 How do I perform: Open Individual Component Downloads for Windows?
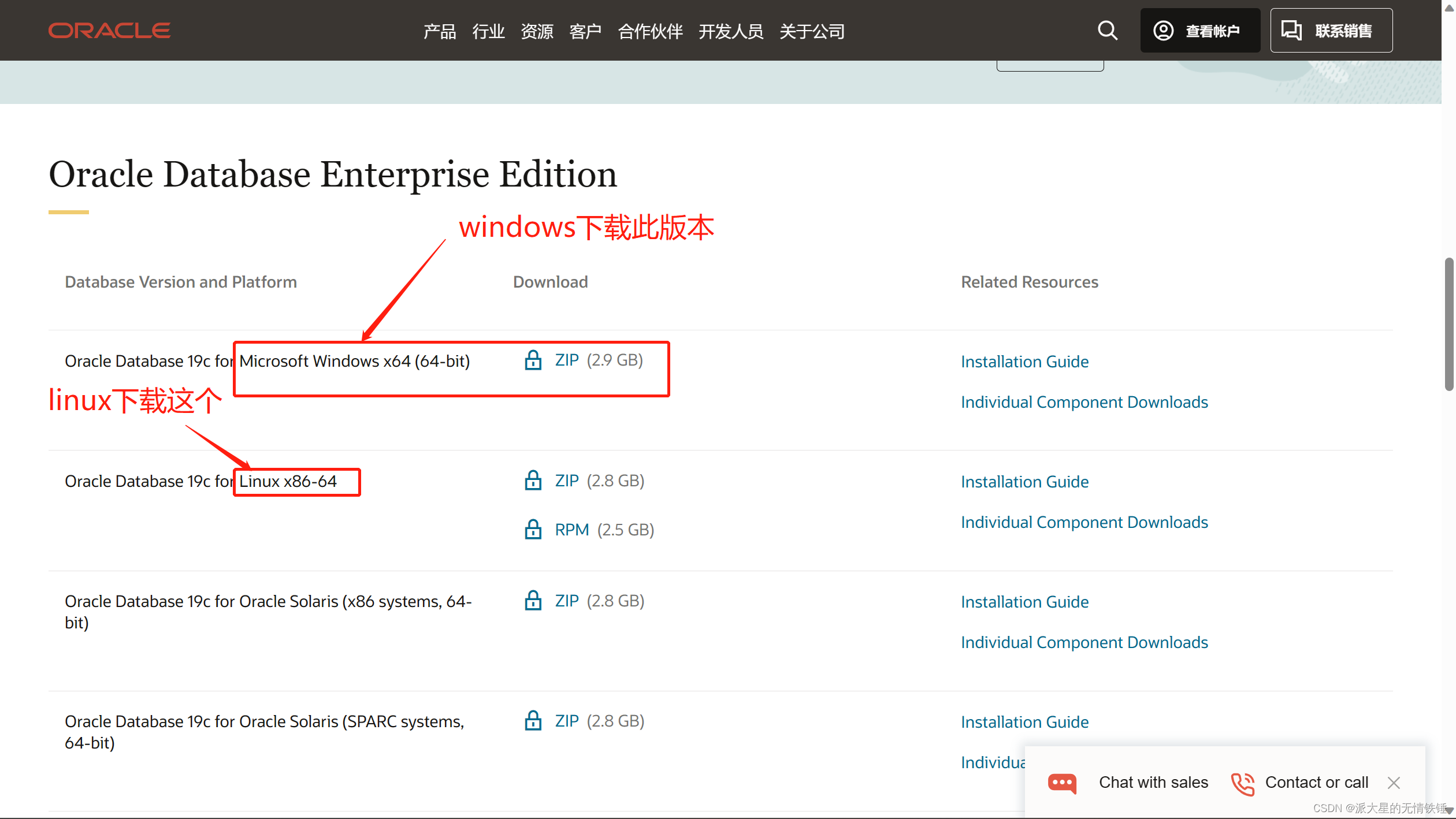(1084, 401)
